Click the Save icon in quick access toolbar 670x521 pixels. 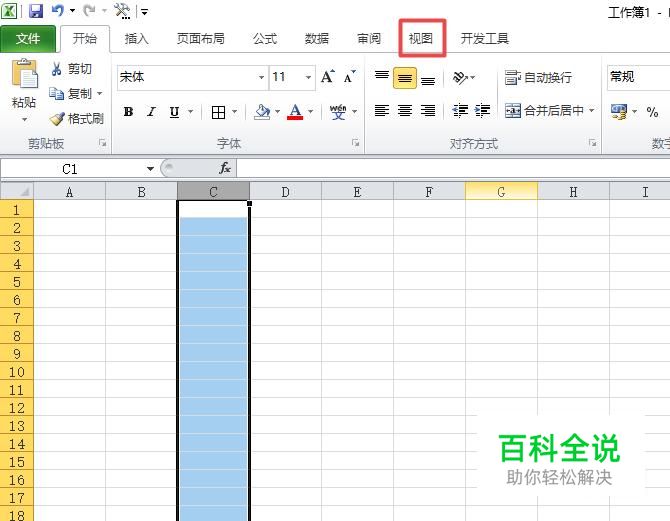(x=36, y=11)
